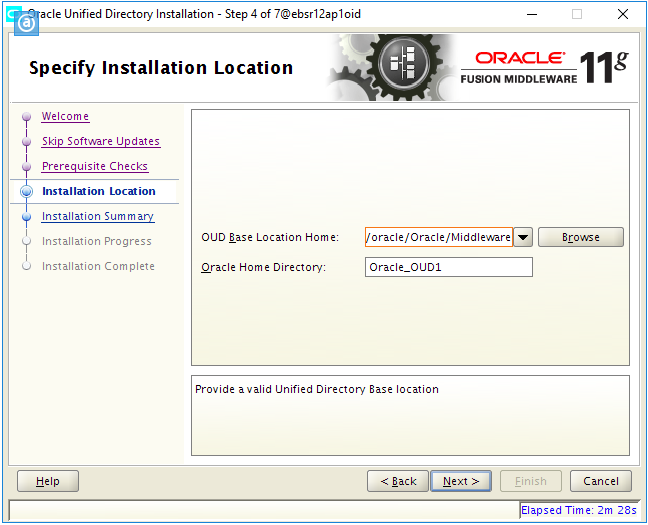Screen dimensions: 648x525
Task: Click the Specify Installation Location heading
Action: (161, 68)
